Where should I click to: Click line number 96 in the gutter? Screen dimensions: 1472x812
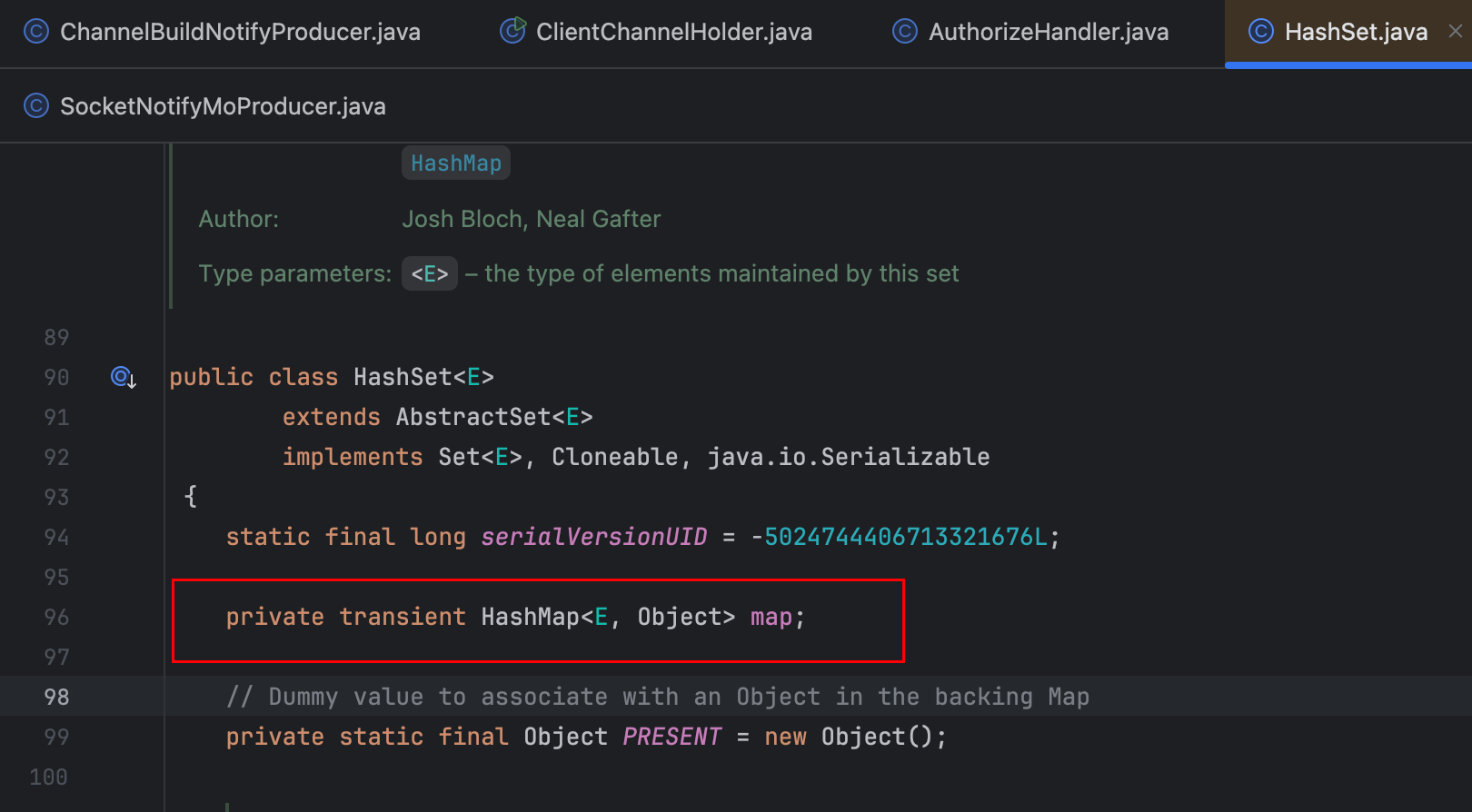56,618
